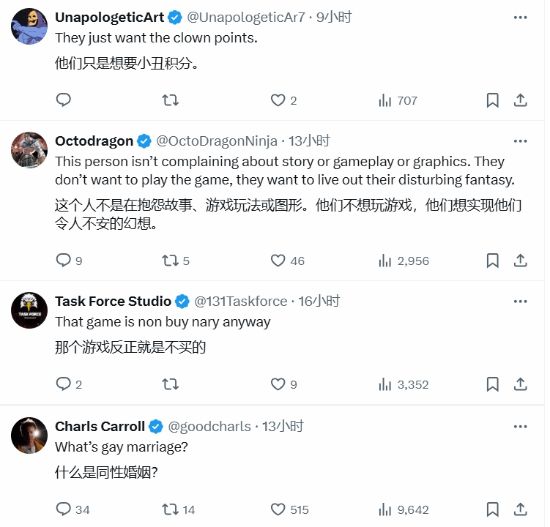550x527 pixels.
Task: Reply to Charls Carroll's tweet with 34 replies
Action: click(73, 509)
